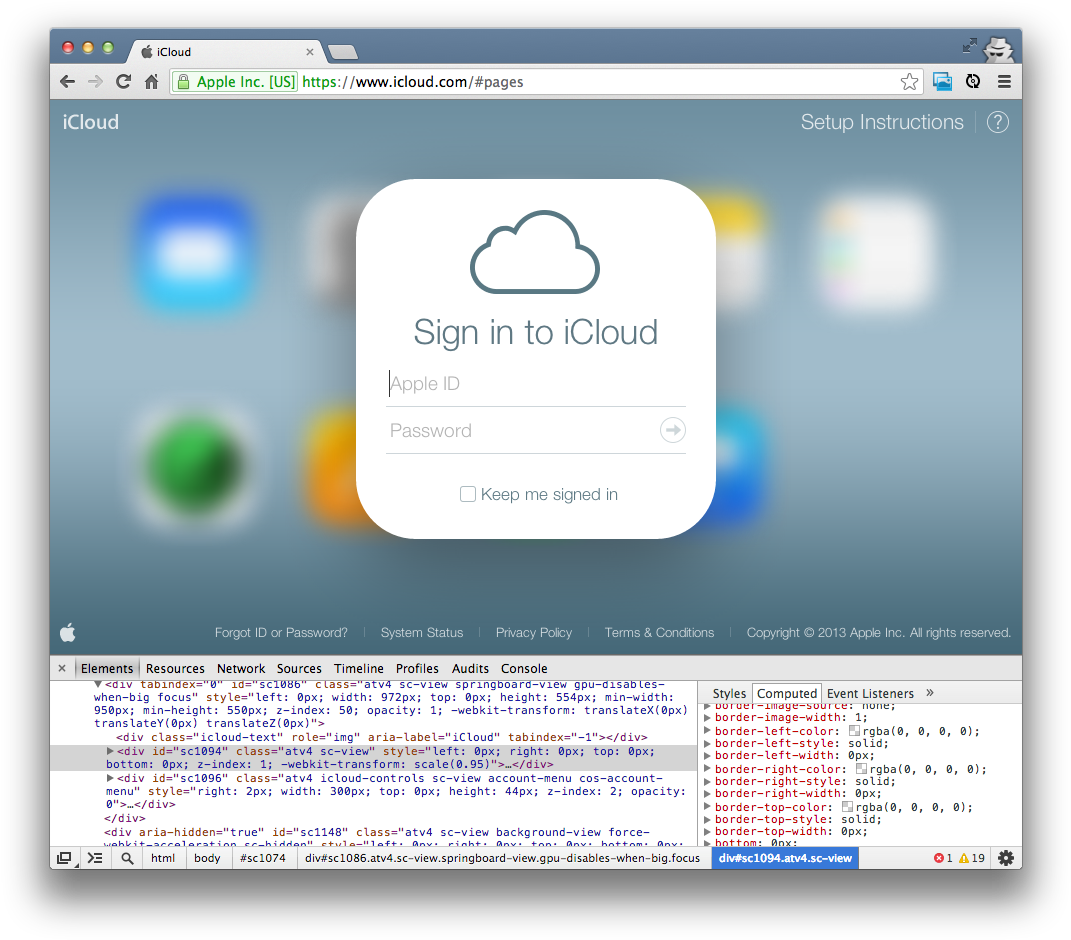Click the DevTools magnifier inspect icon

[128, 858]
